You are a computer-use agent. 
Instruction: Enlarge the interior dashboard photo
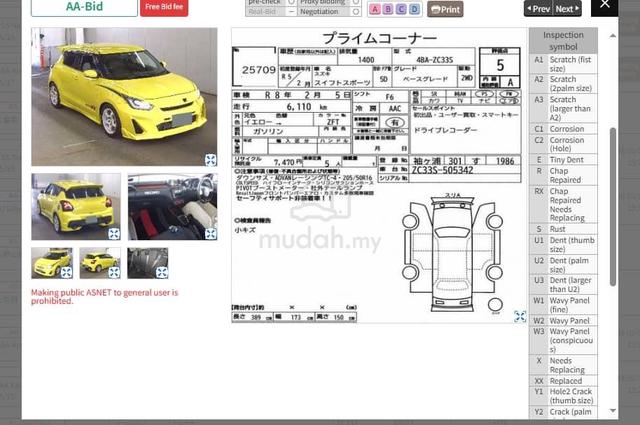(x=211, y=234)
